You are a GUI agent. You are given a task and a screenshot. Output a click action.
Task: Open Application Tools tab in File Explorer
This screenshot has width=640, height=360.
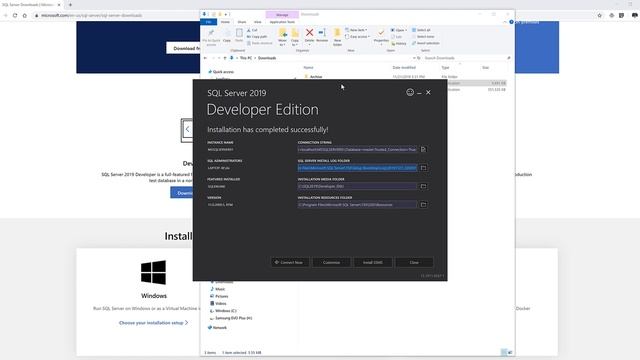[282, 22]
